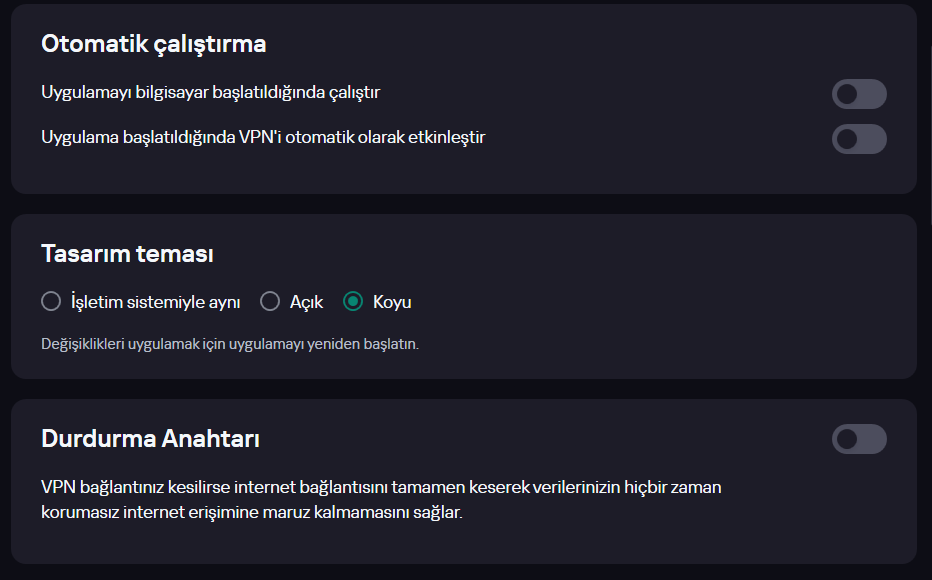Turn on the Durdurma Anahtarı switch

click(x=859, y=439)
